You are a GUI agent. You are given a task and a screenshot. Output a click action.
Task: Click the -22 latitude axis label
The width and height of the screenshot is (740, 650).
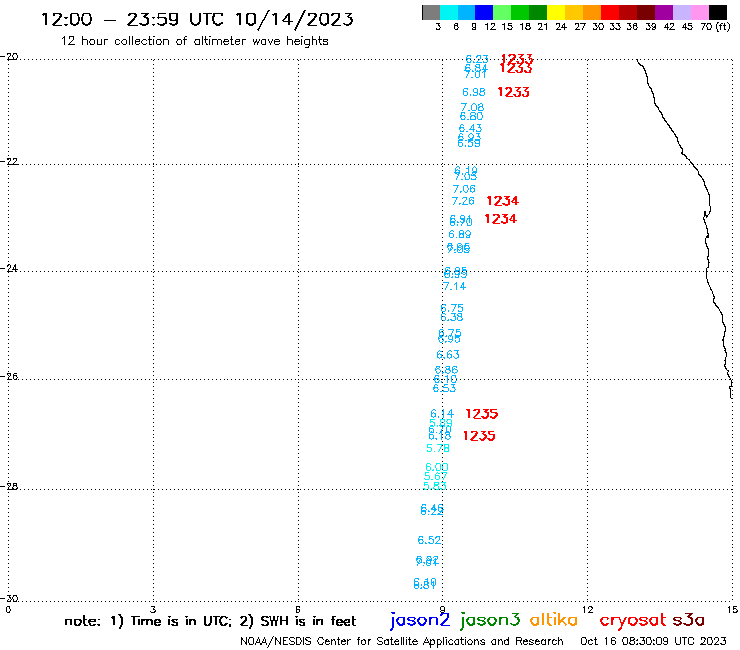coord(9,161)
